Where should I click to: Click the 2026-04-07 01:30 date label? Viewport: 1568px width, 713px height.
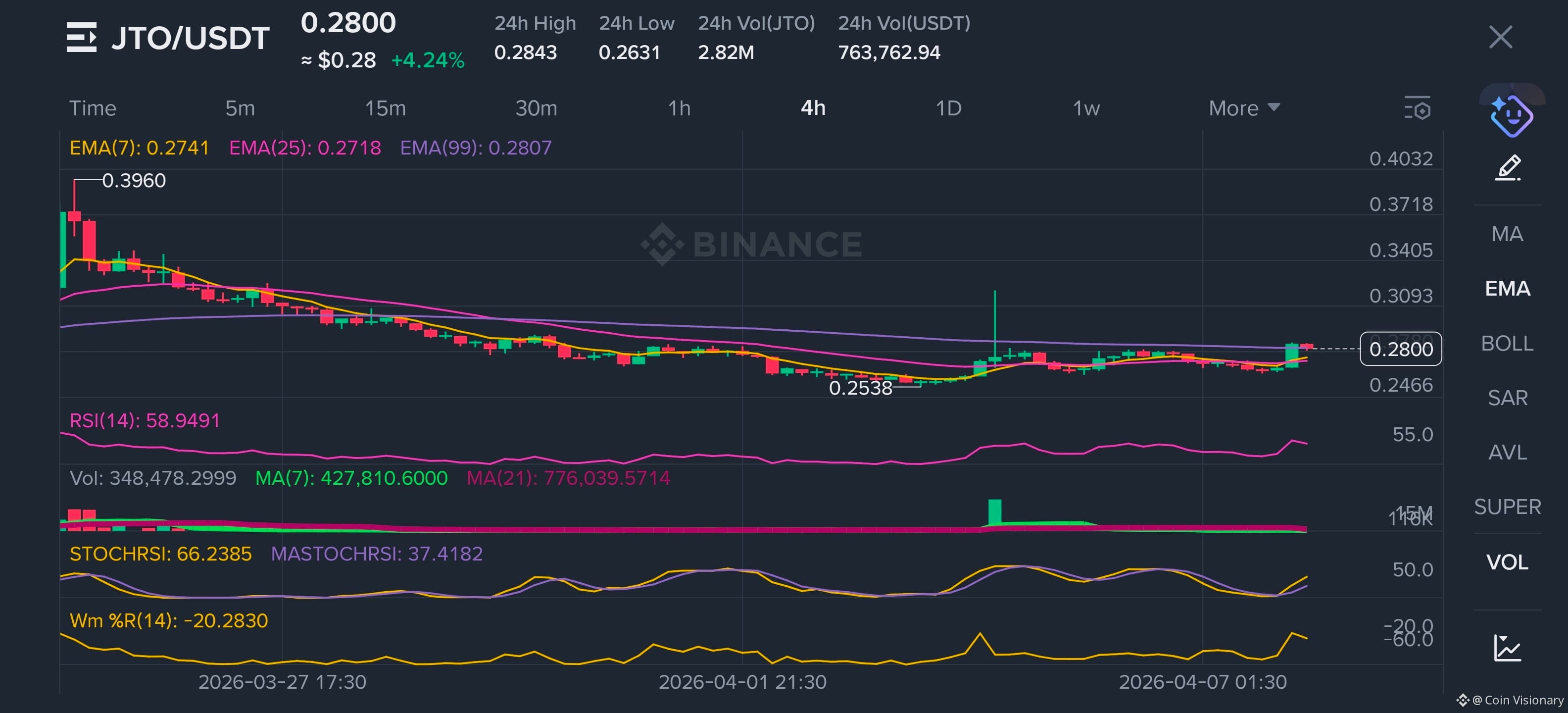point(1203,682)
